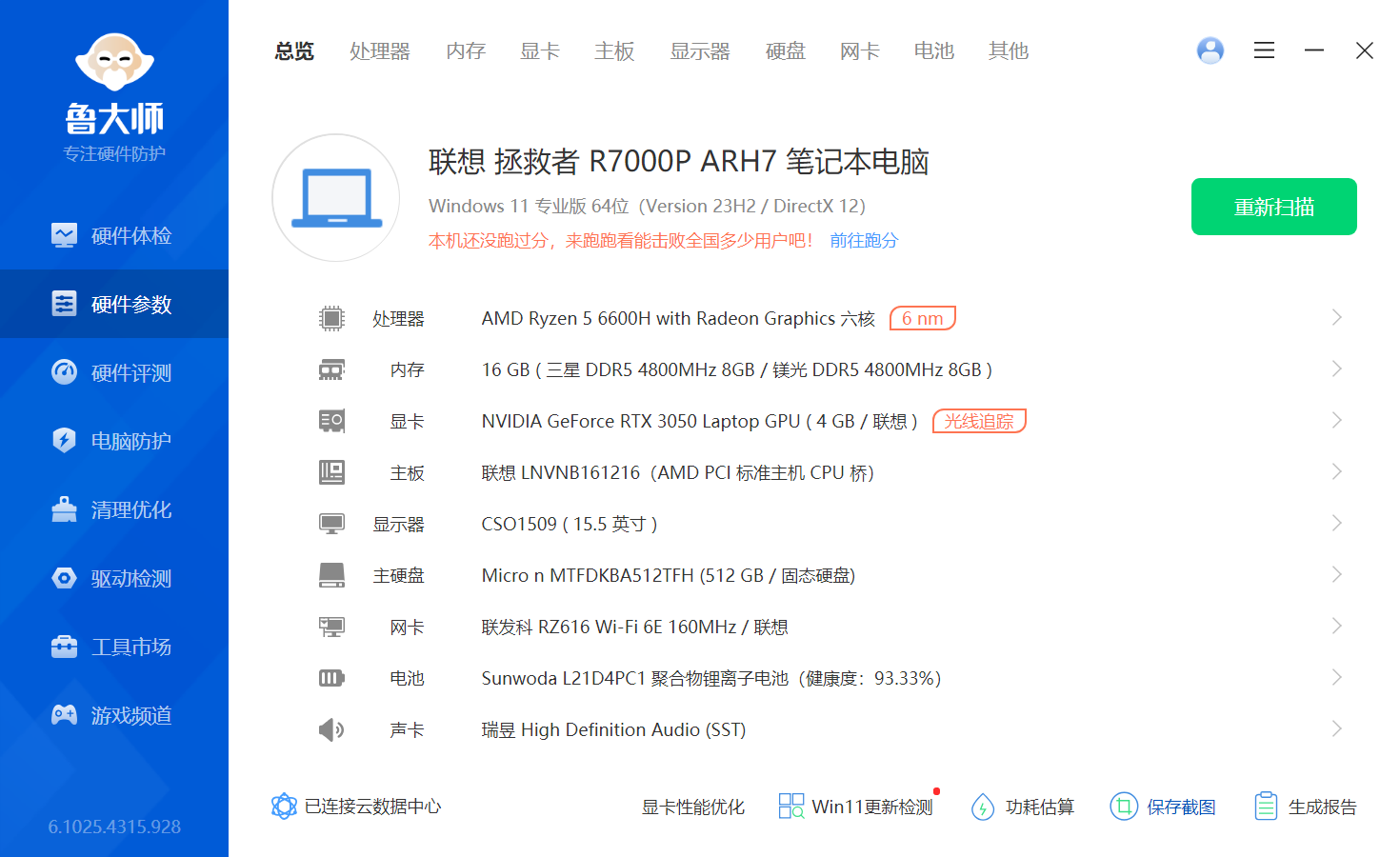Viewport: 1400px width, 857px height.
Task: Open the user account avatar icon
Action: point(1210,50)
